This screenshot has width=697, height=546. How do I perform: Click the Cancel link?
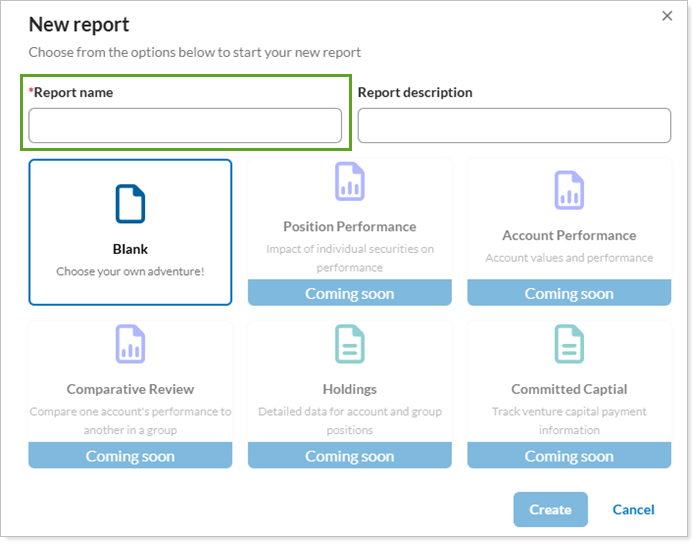(x=633, y=510)
